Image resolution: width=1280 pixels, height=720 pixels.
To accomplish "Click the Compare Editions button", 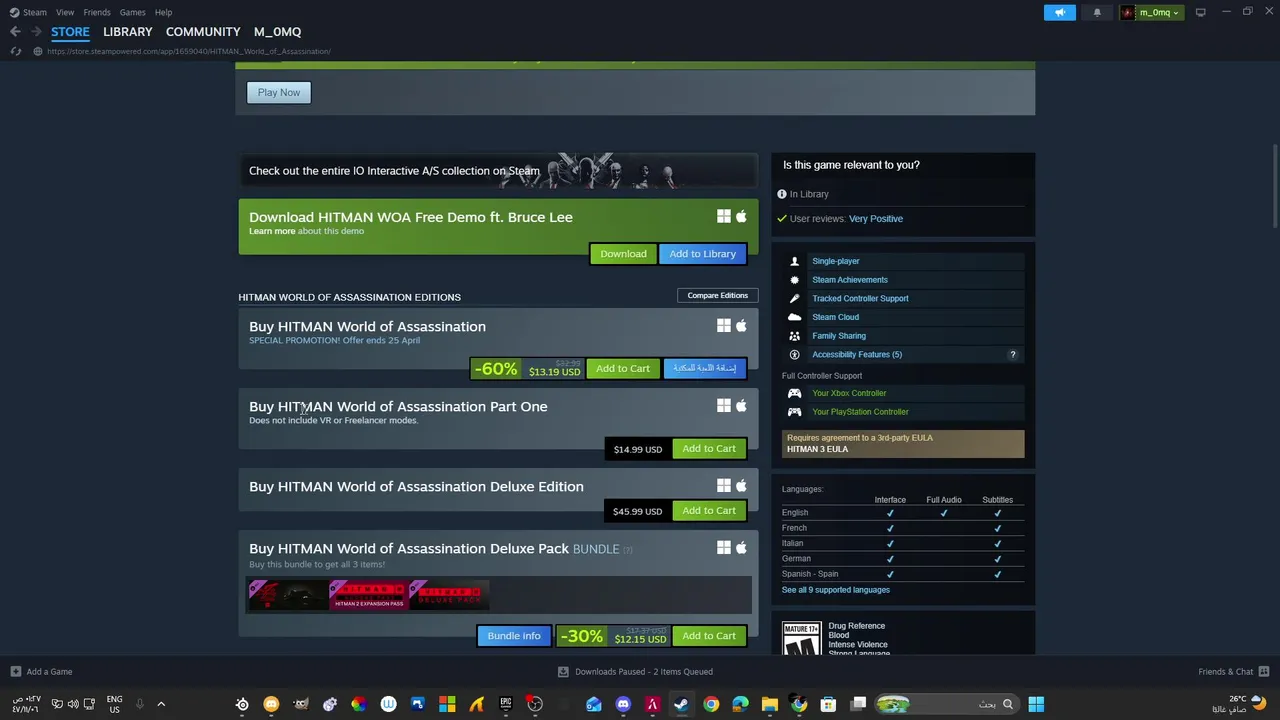I will [x=717, y=295].
